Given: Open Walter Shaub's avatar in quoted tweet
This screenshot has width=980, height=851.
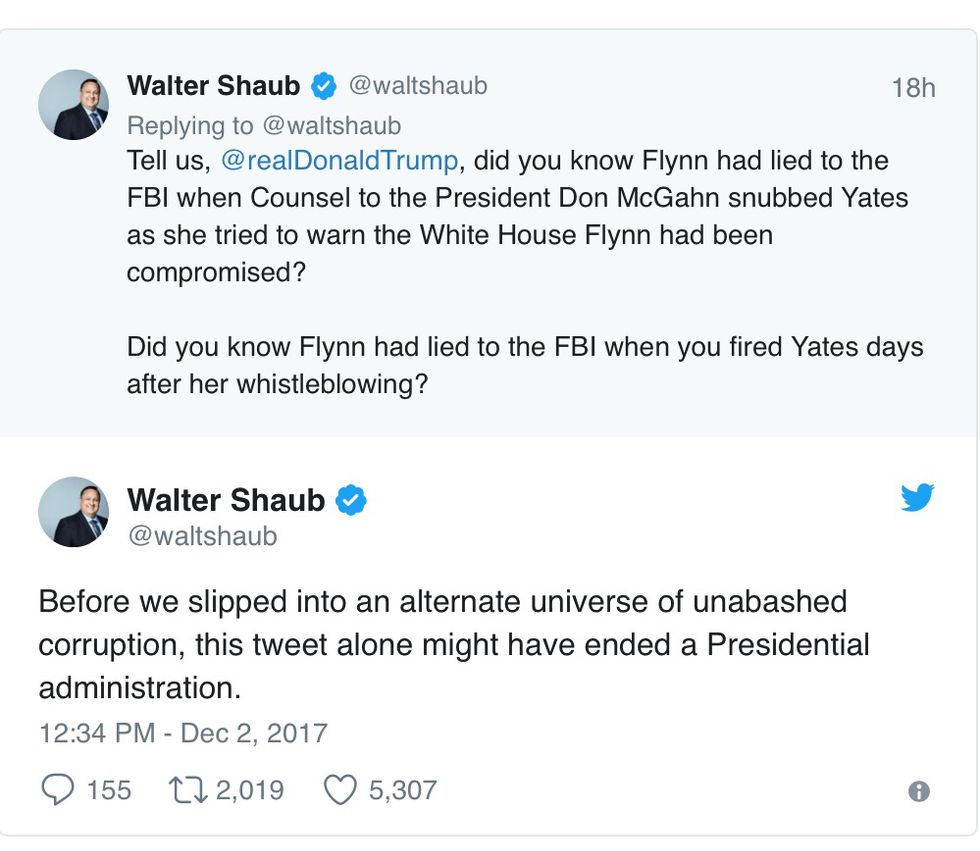Looking at the screenshot, I should 73,105.
